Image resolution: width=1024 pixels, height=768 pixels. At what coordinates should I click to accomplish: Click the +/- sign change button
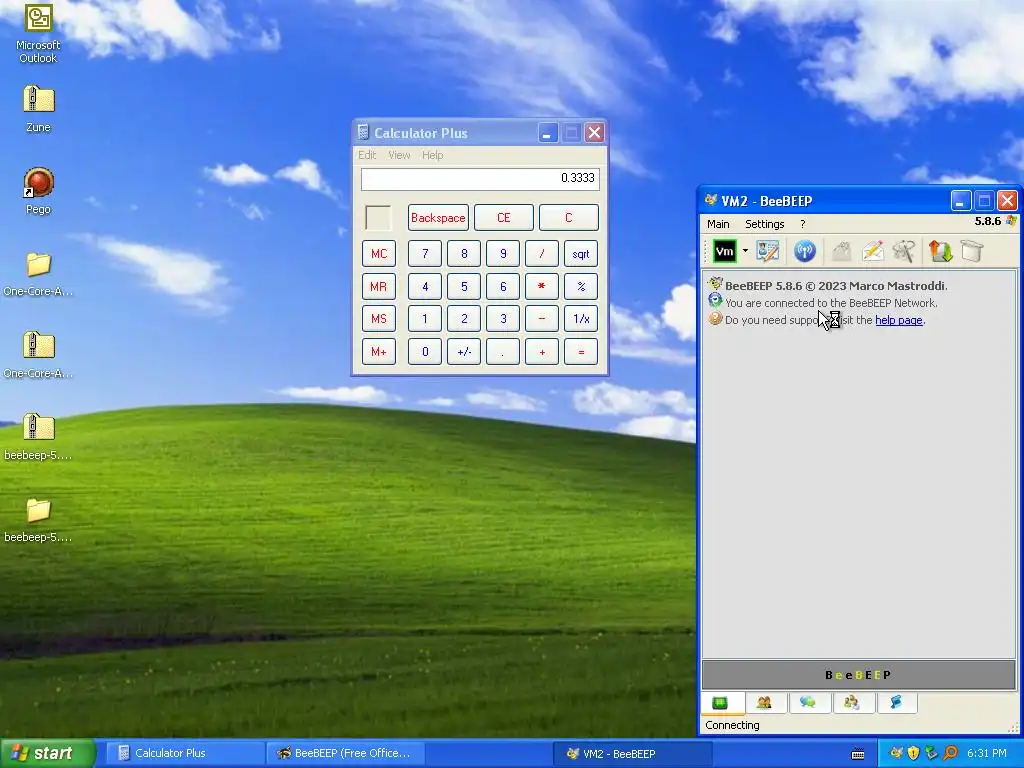[464, 351]
